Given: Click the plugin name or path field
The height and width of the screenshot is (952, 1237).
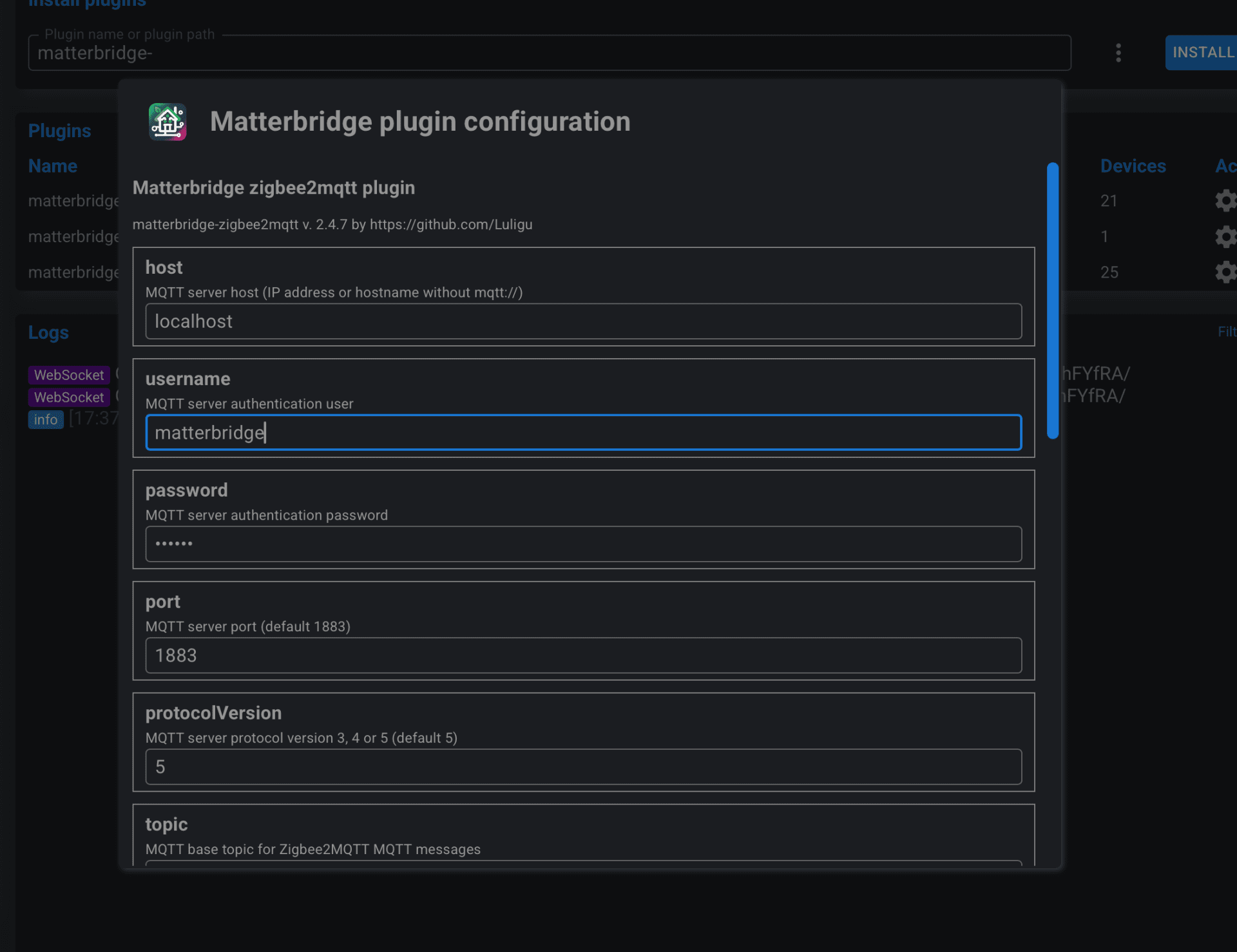Looking at the screenshot, I should coord(550,53).
